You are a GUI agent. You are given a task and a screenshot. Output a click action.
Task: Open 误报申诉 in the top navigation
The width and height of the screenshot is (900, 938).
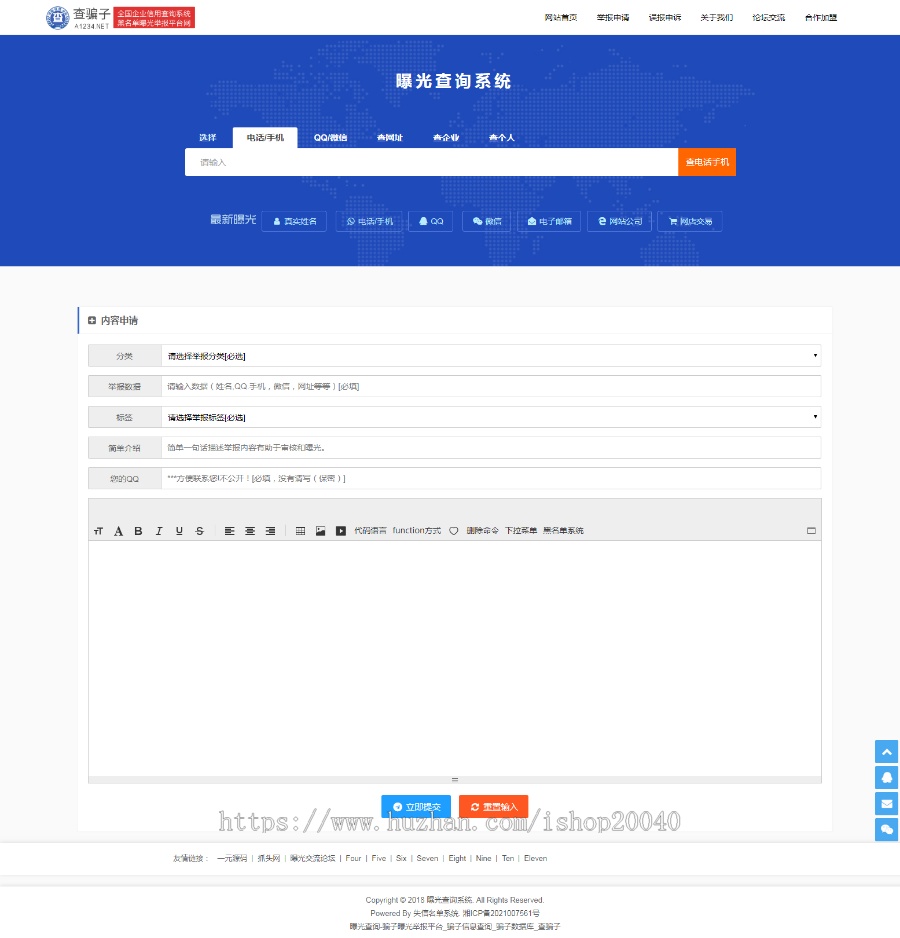click(665, 17)
